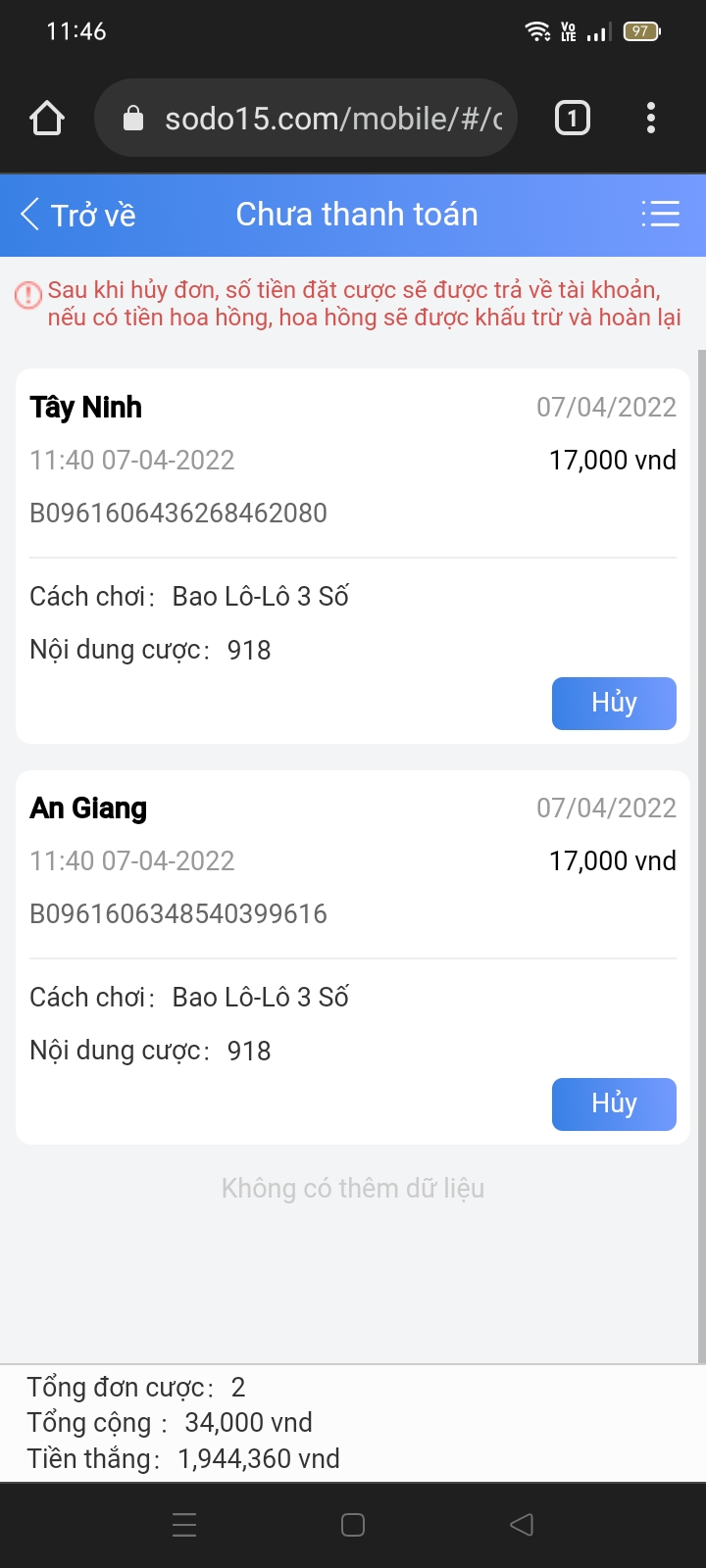Select the An Giang bet card title
Screen dimensions: 706x1568
click(88, 808)
